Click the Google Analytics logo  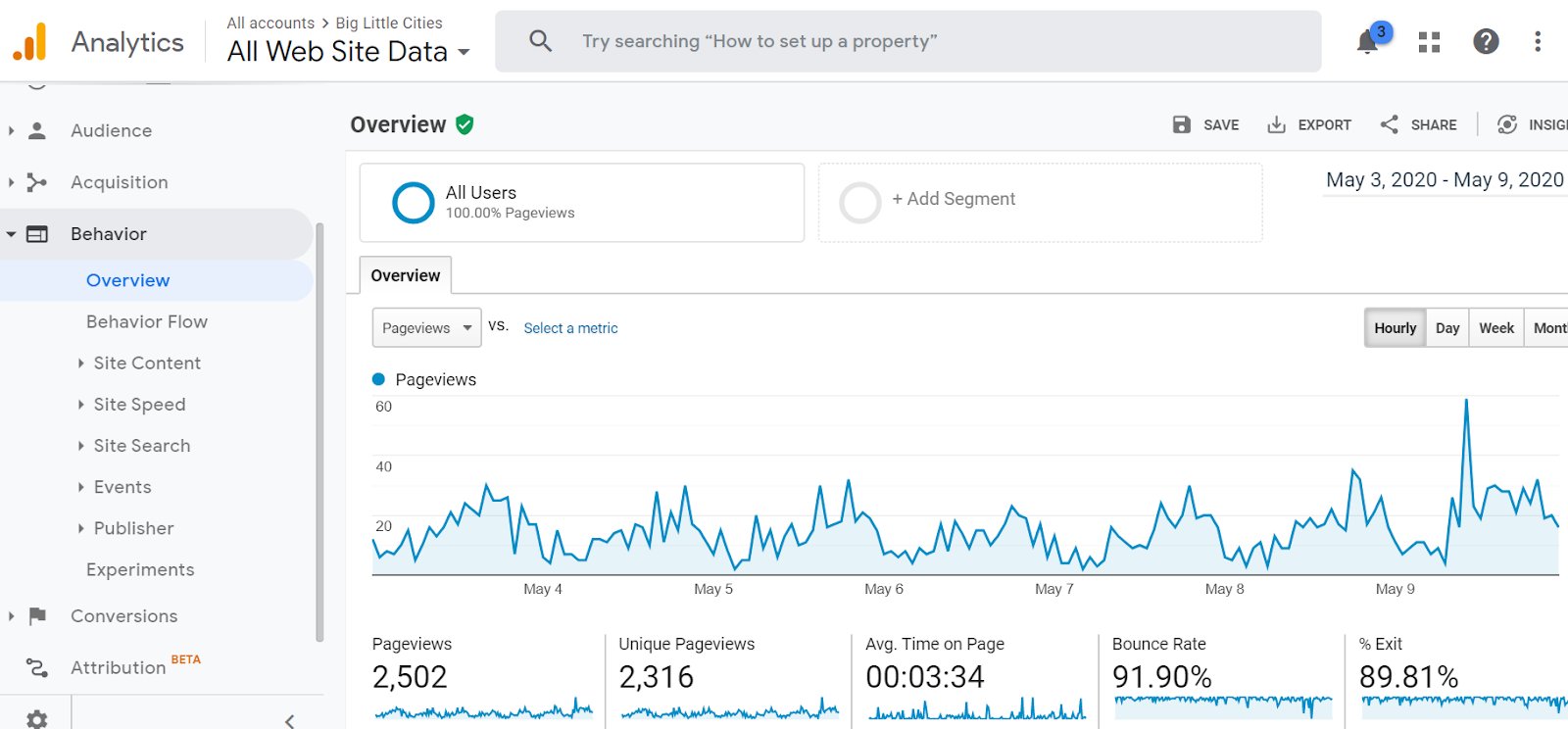[30, 42]
